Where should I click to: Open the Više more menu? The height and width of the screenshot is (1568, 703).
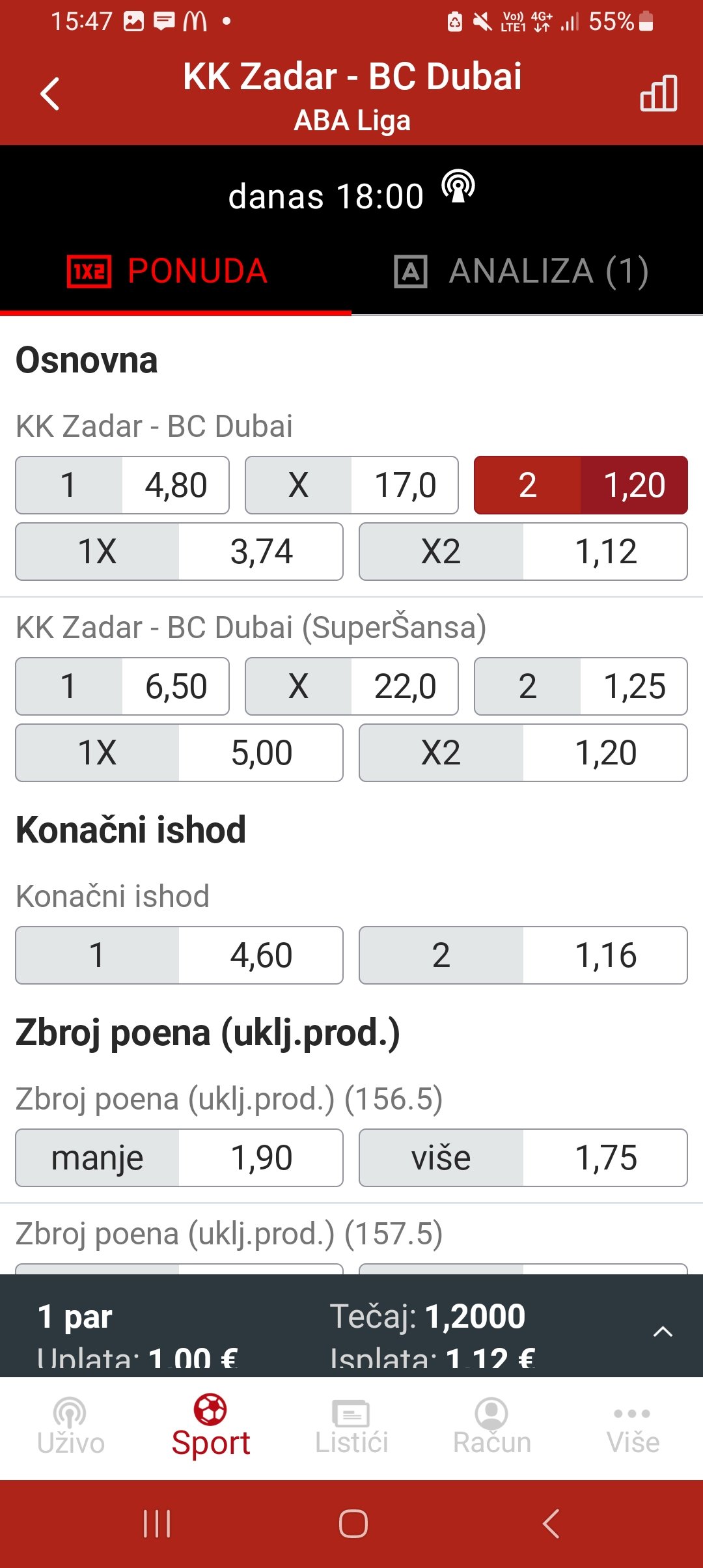tap(633, 1427)
